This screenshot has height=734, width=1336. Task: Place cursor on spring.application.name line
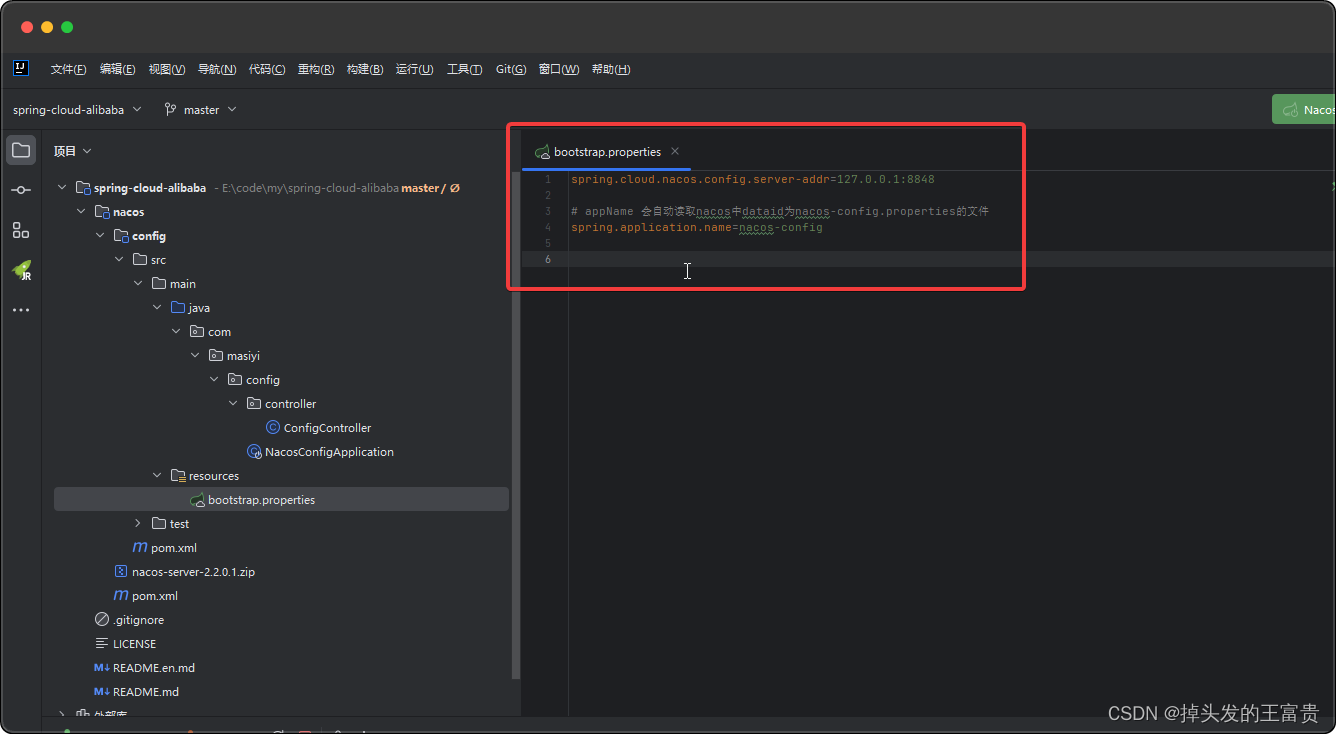pos(697,227)
